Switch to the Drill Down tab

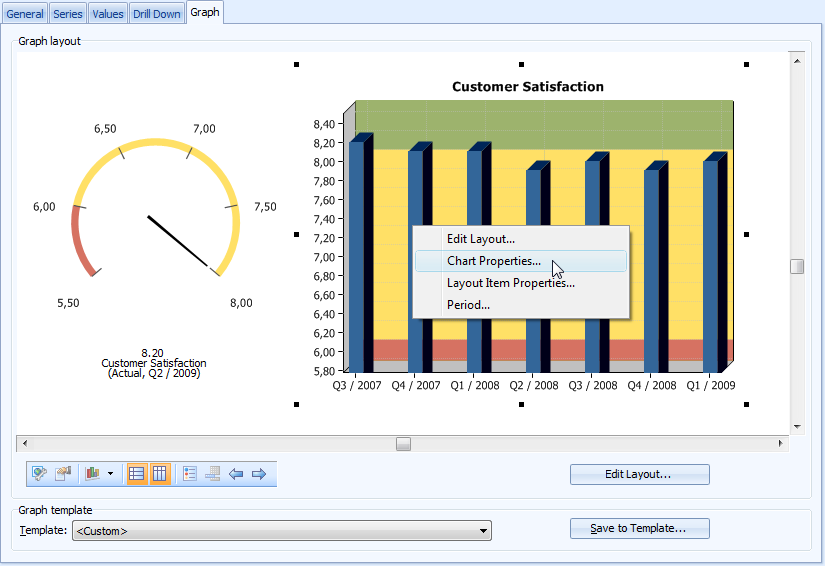point(157,14)
